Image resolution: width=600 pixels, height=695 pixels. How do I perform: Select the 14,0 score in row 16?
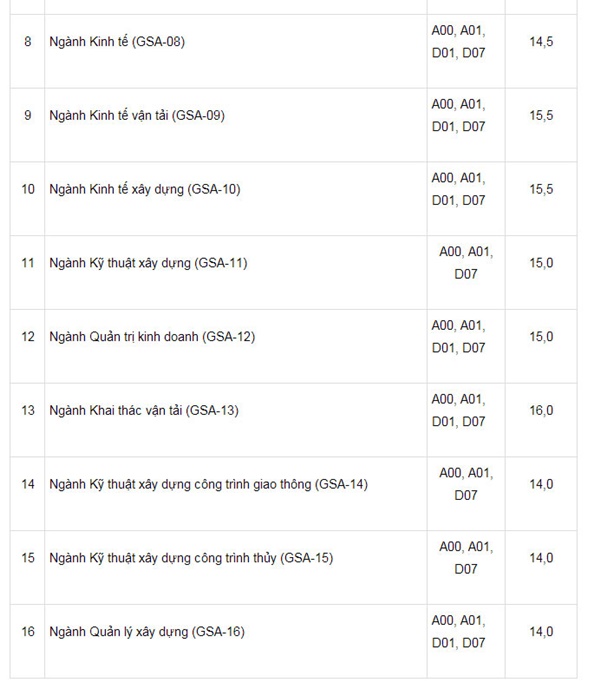tap(541, 632)
